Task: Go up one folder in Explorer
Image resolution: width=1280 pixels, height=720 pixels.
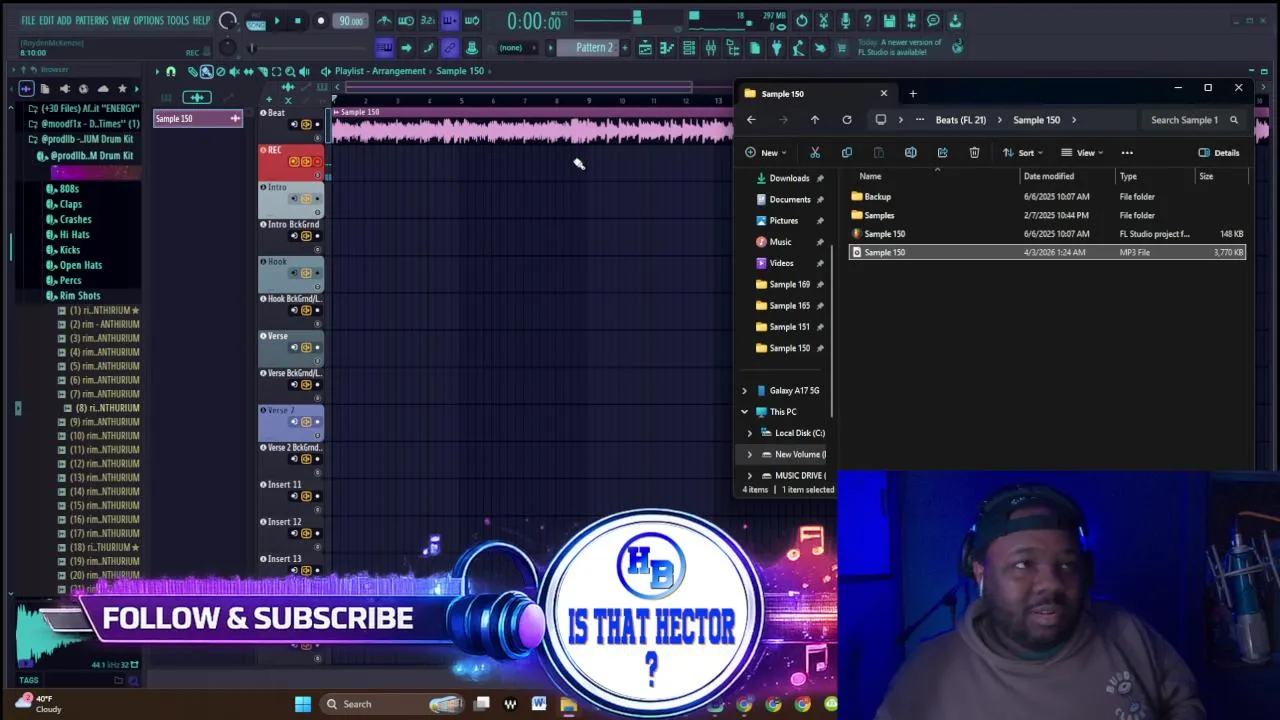Action: (815, 120)
